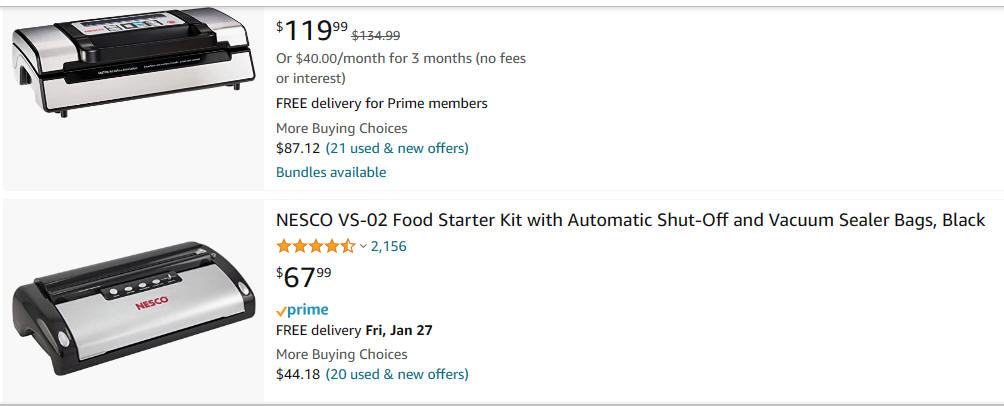Open the silver NESCO vacuum sealer image at top
Screen dimensions: 1004x406
pyautogui.click(x=133, y=62)
